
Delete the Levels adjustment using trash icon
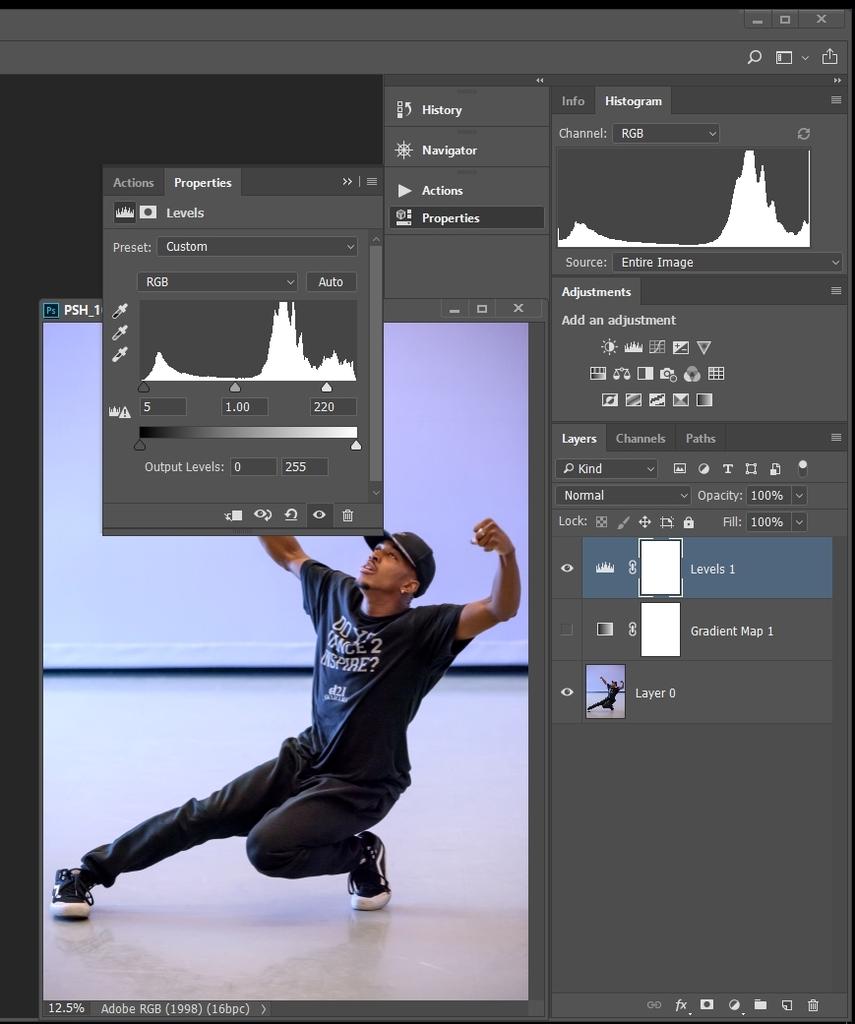click(x=347, y=515)
